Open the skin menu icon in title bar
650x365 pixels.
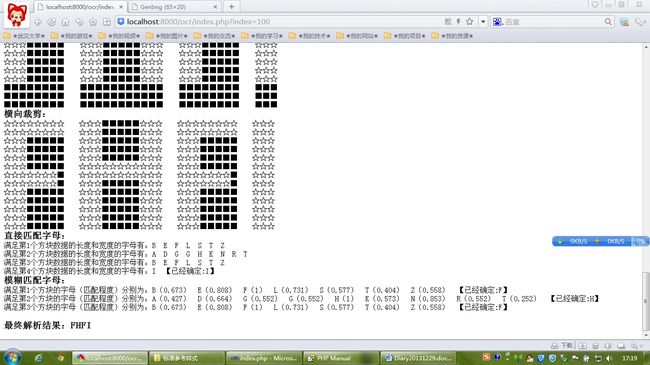pos(595,5)
